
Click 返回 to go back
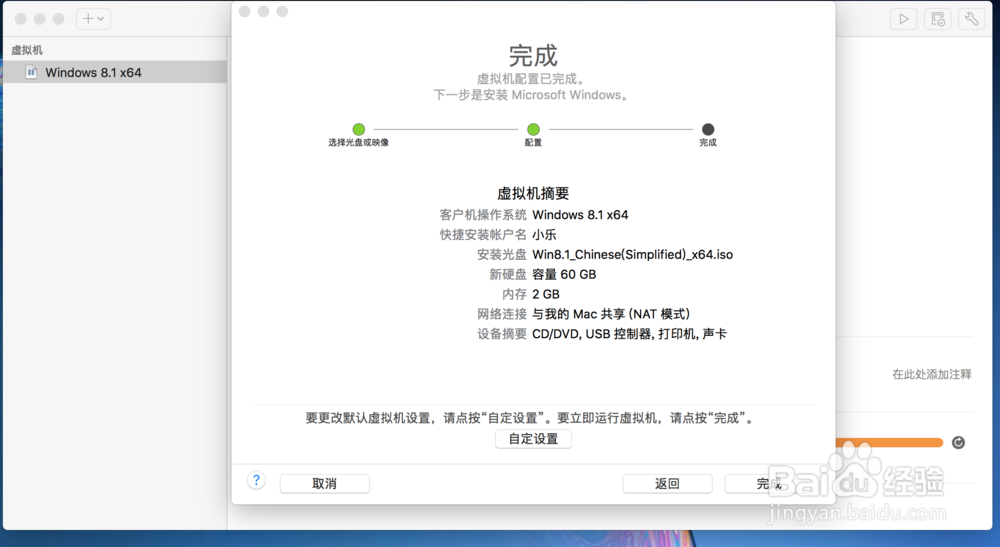tap(667, 484)
